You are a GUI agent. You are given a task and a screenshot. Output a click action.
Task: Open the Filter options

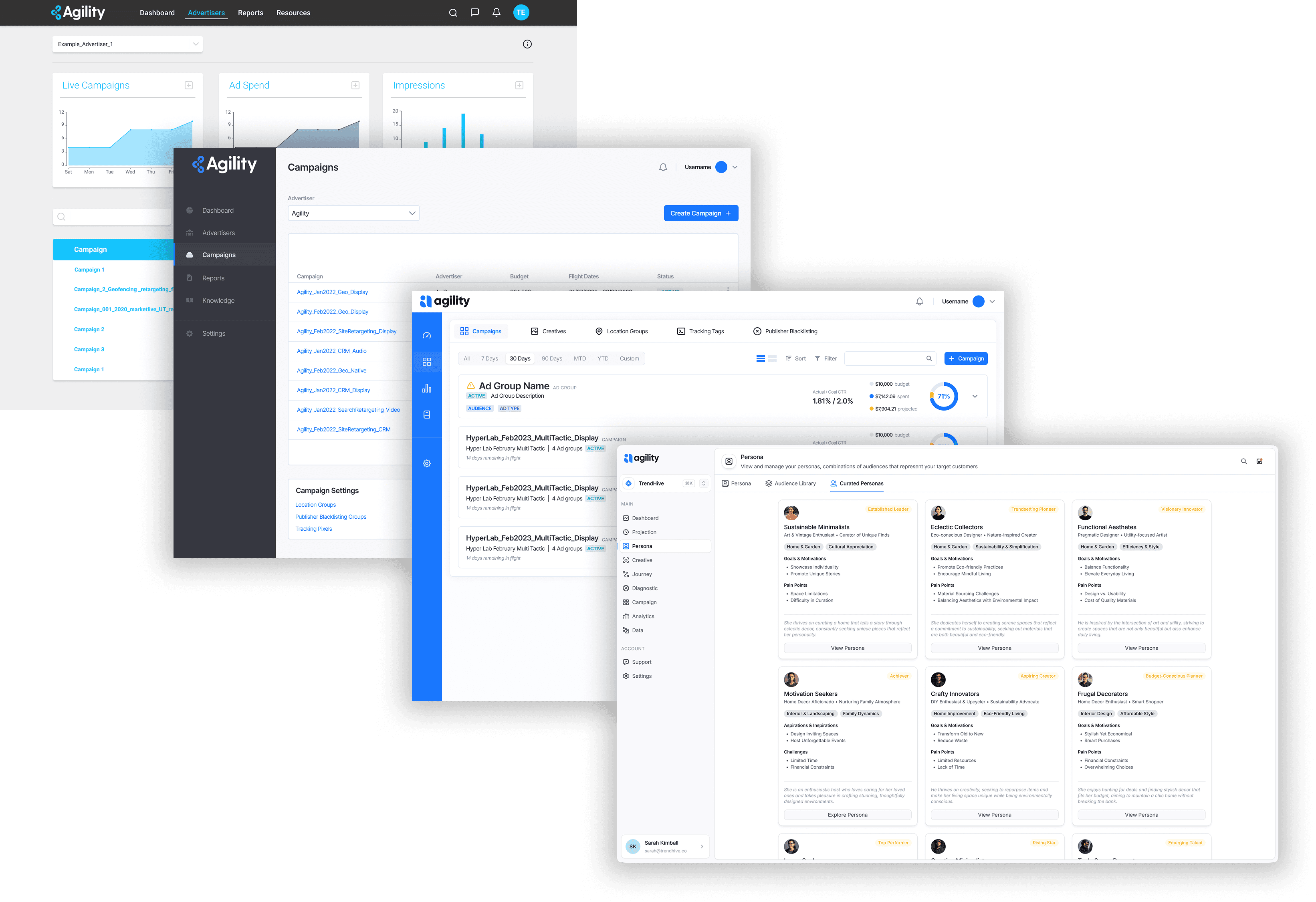(826, 359)
